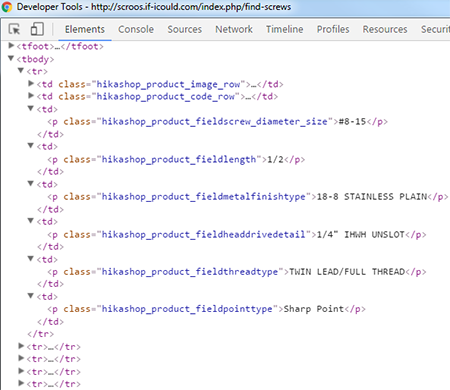The width and height of the screenshot is (450, 390).
Task: Select the fieldmetalfinishtype paragraph node
Action: (x=248, y=197)
